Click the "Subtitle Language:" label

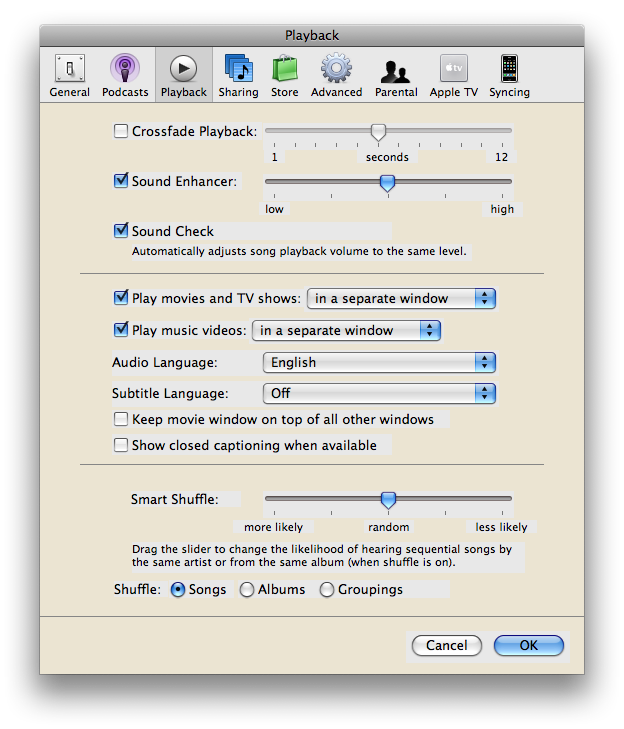[170, 394]
